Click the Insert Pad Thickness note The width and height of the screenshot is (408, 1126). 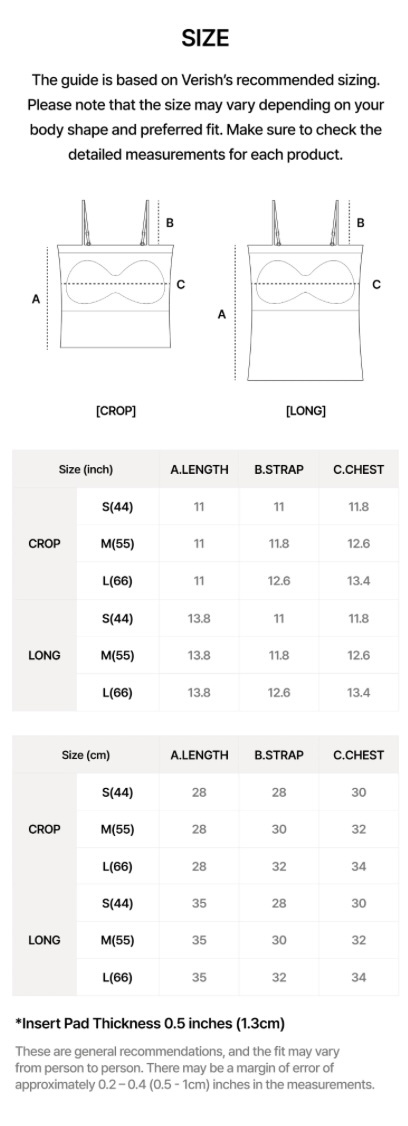click(150, 1023)
